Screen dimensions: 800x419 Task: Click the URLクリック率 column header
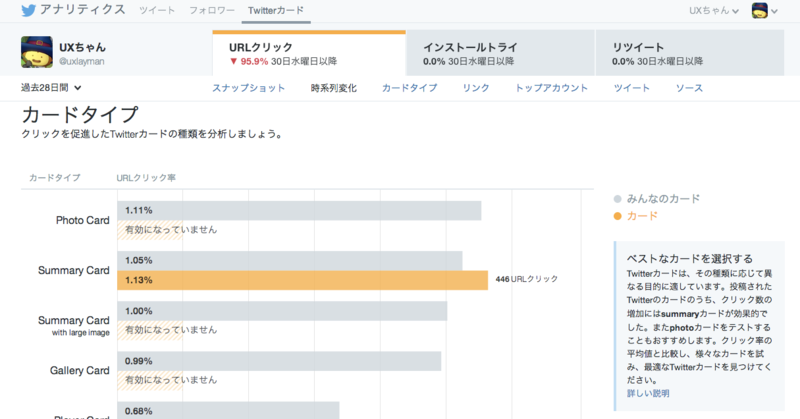pyautogui.click(x=146, y=178)
